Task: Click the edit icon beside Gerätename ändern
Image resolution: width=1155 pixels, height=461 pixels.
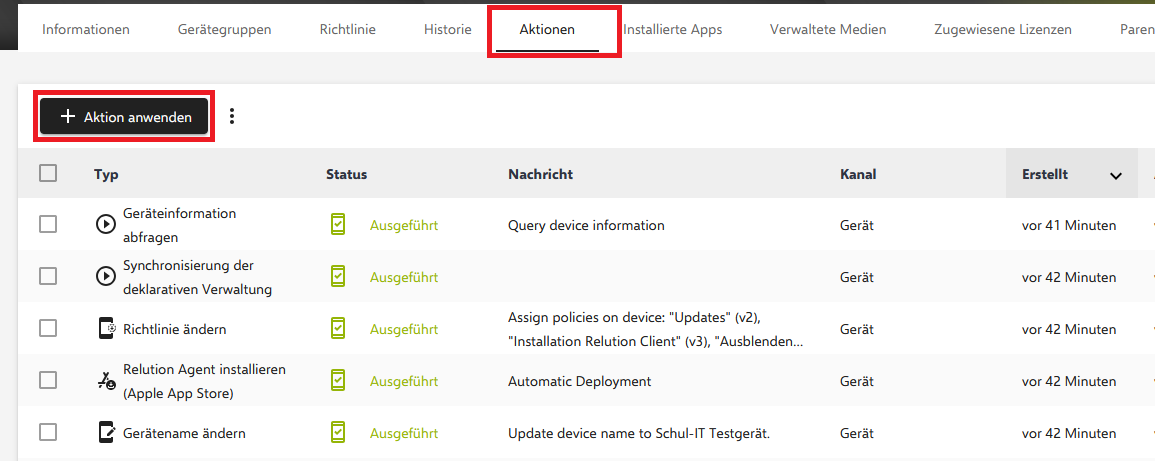Action: click(x=106, y=433)
